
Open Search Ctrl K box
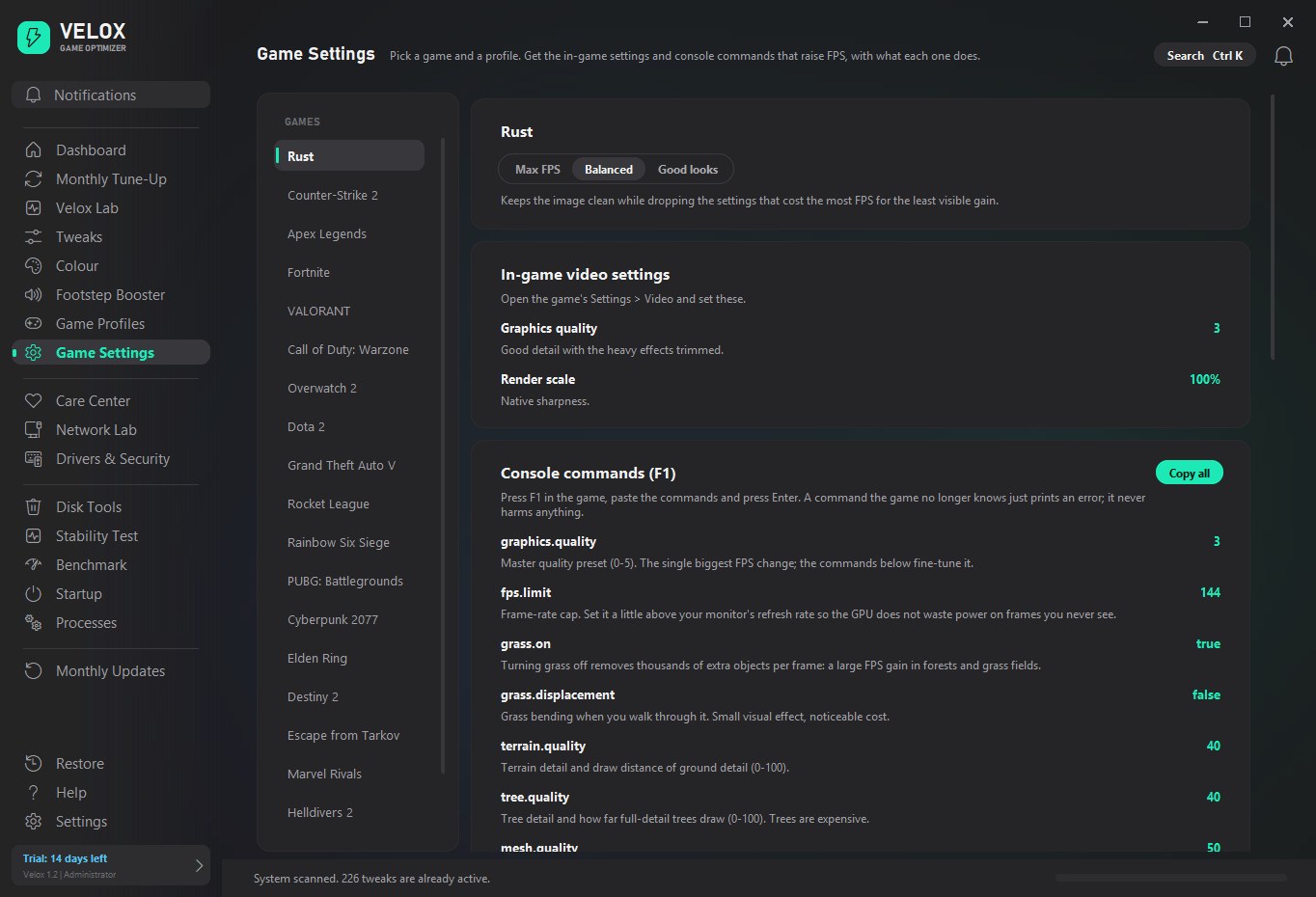1204,55
